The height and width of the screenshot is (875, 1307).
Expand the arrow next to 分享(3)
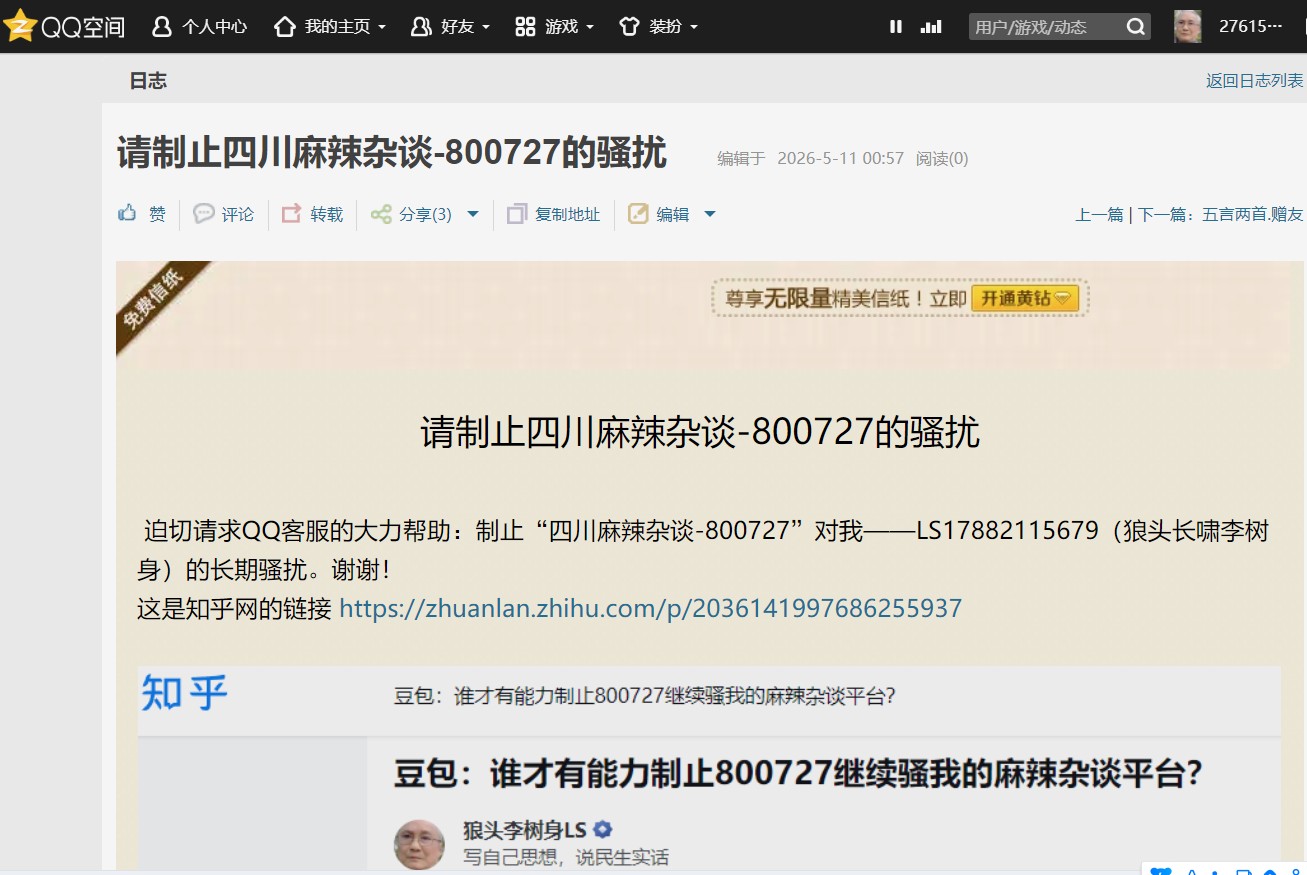[x=473, y=214]
